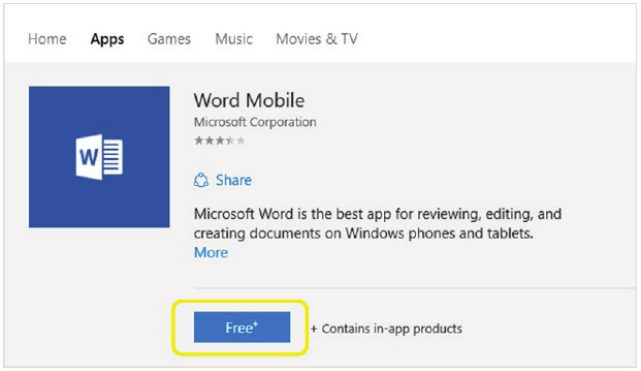
Task: Click the Share icon
Action: click(201, 180)
